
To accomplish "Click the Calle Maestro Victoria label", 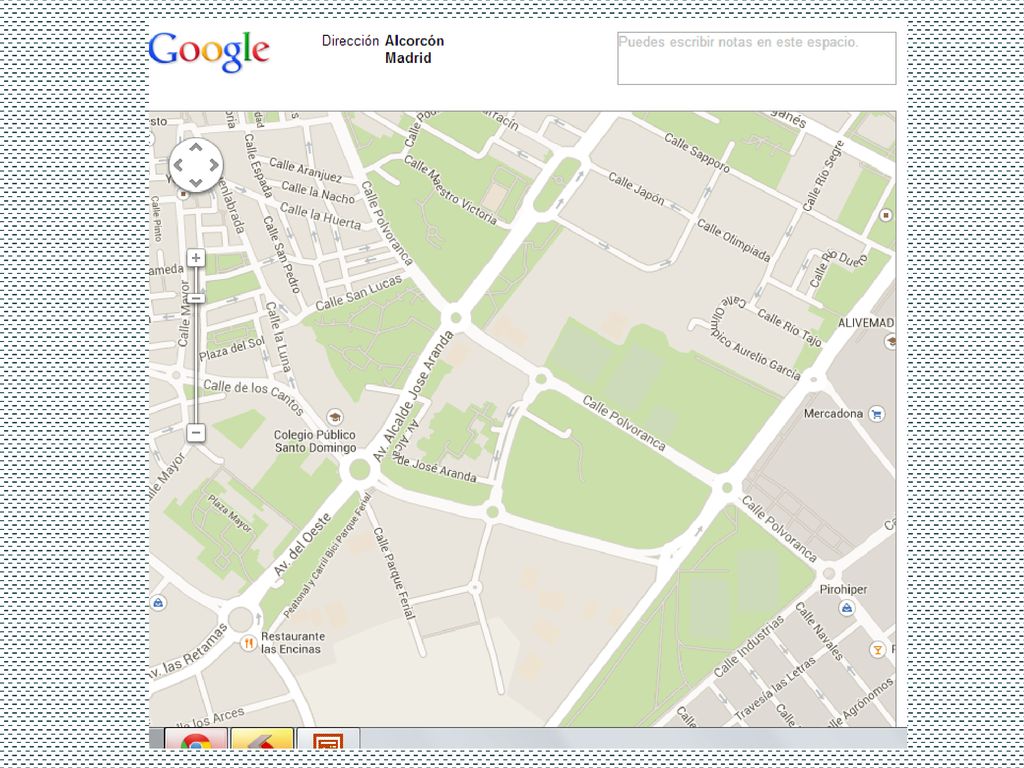I will coord(450,190).
